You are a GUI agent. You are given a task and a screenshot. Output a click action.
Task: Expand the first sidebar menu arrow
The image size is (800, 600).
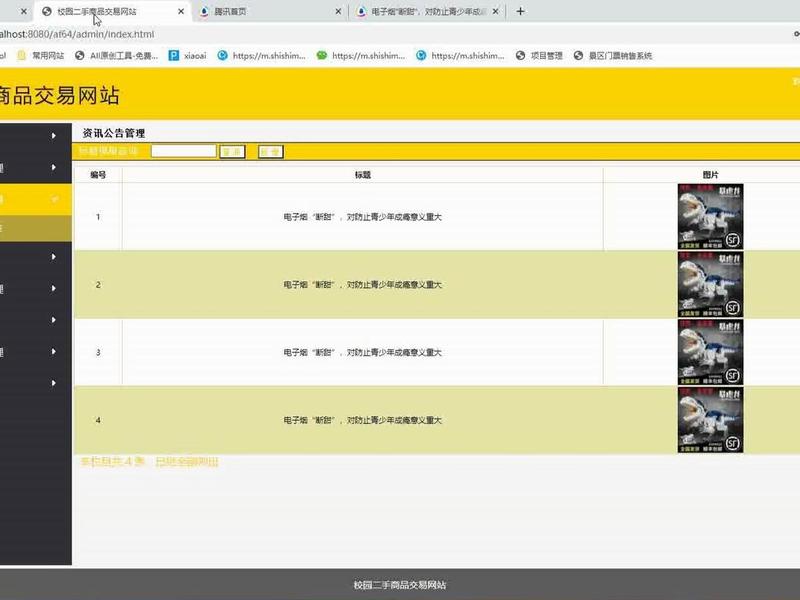[x=54, y=136]
